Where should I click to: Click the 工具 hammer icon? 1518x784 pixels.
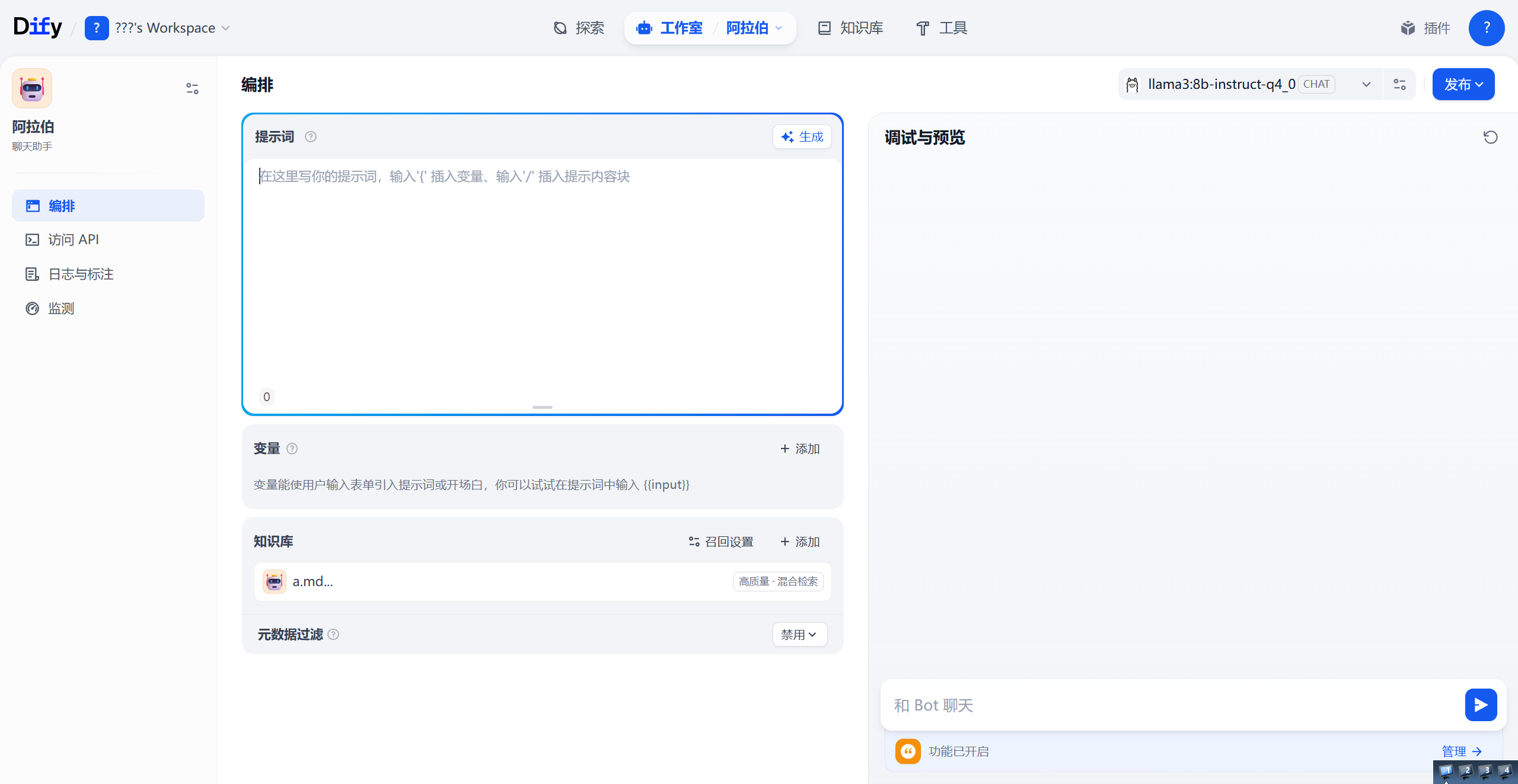point(923,28)
